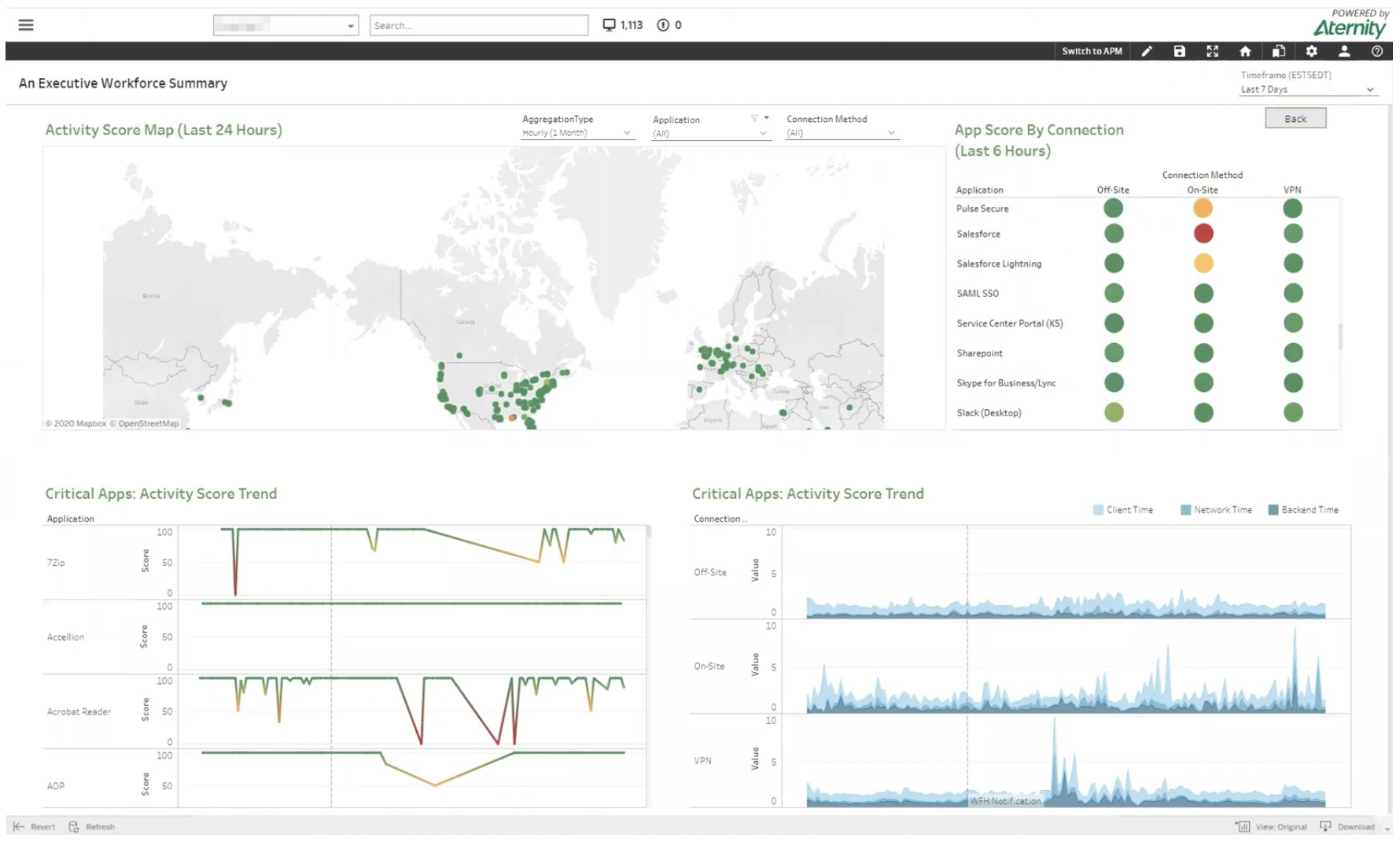Screen dimensions: 1400x842
Task: Select the Pulse Secure application row label
Action: 982,209
